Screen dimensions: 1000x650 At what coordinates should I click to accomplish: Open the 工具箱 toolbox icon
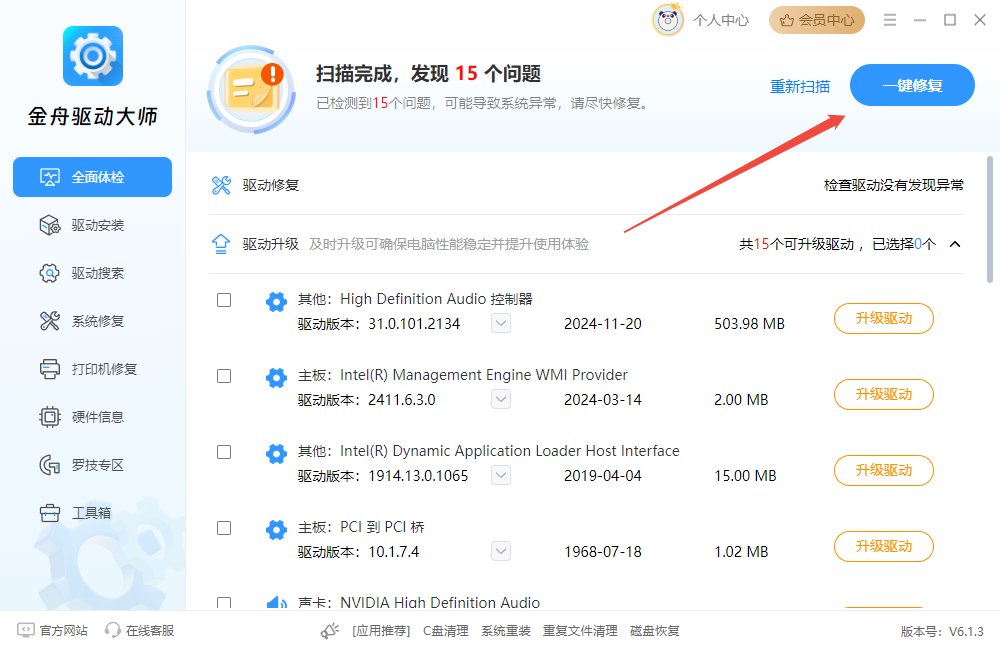coord(50,513)
